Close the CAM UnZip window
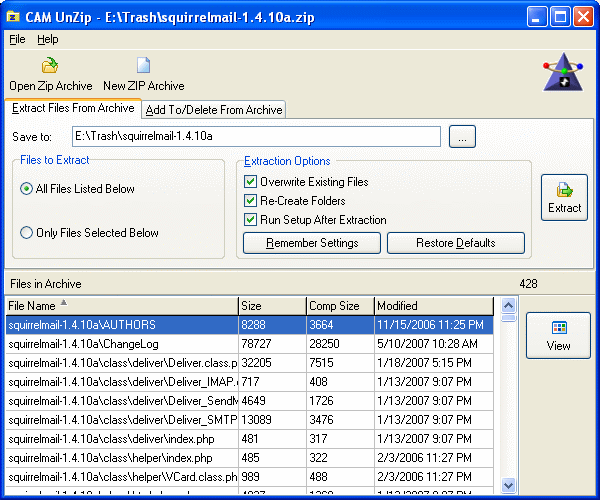The height and width of the screenshot is (500, 600). [x=583, y=17]
